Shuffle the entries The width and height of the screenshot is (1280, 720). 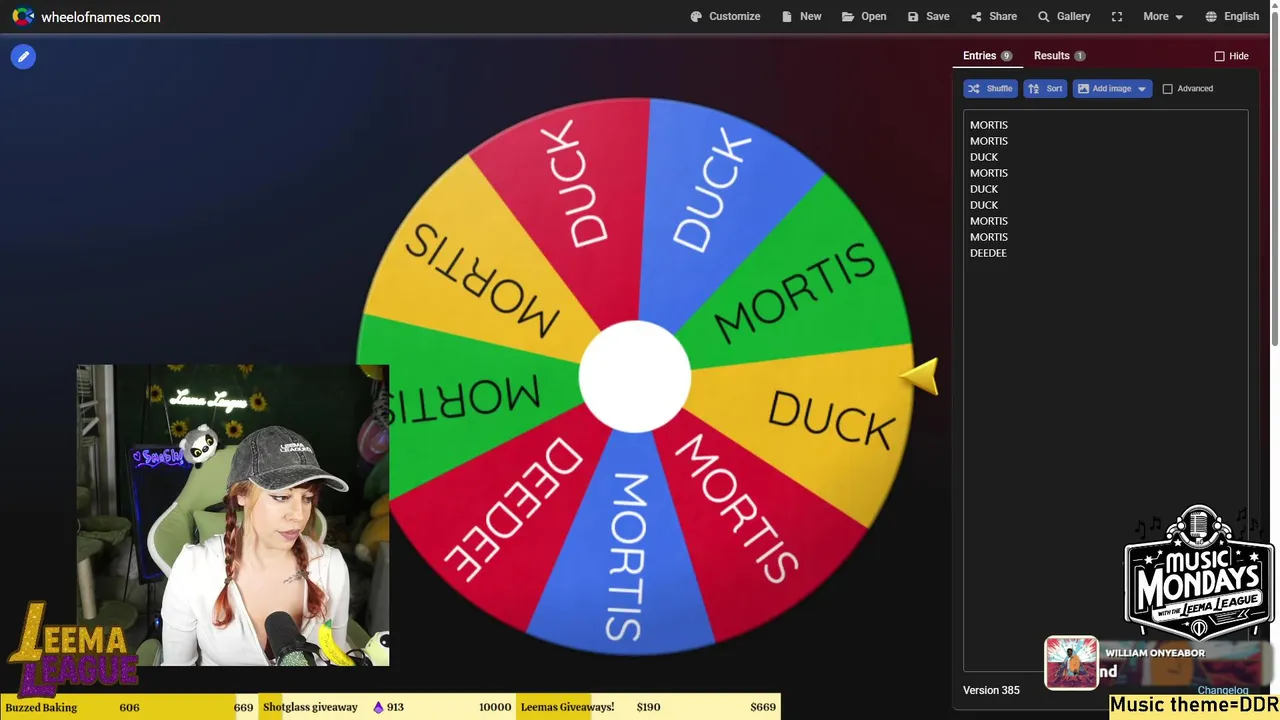point(990,88)
